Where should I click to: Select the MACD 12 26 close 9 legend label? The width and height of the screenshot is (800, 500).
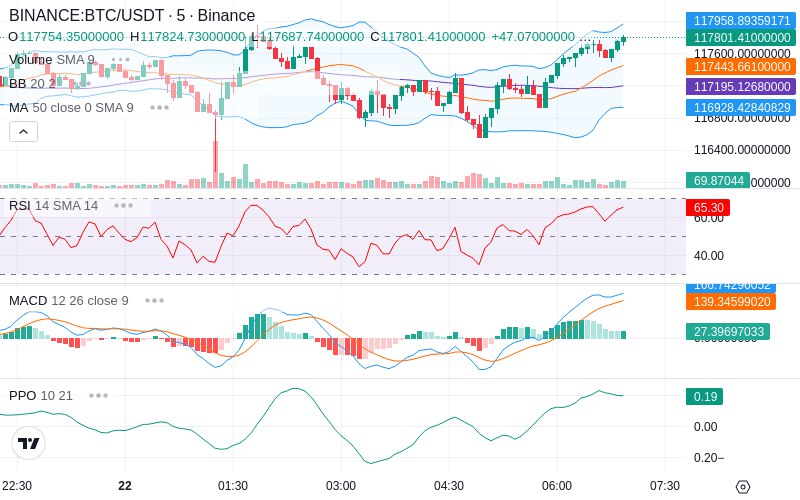[69, 301]
